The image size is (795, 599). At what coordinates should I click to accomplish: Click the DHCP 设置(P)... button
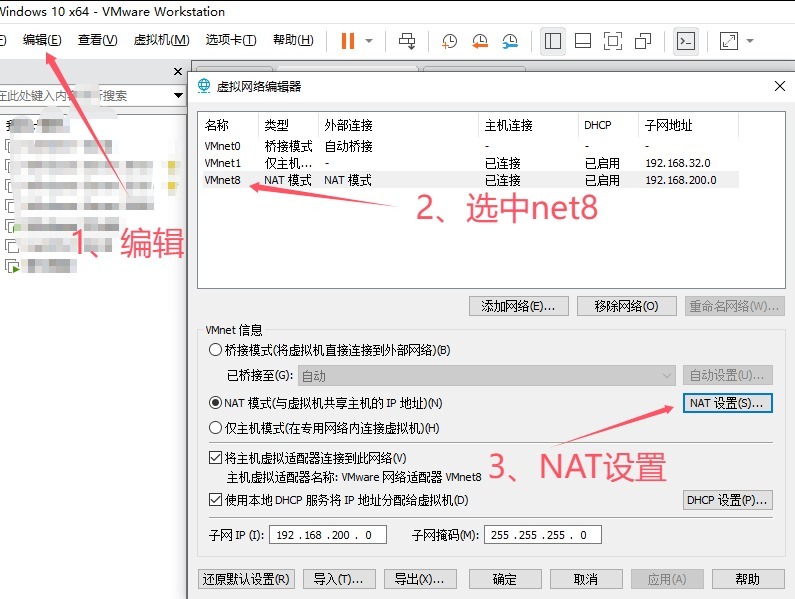(x=727, y=500)
